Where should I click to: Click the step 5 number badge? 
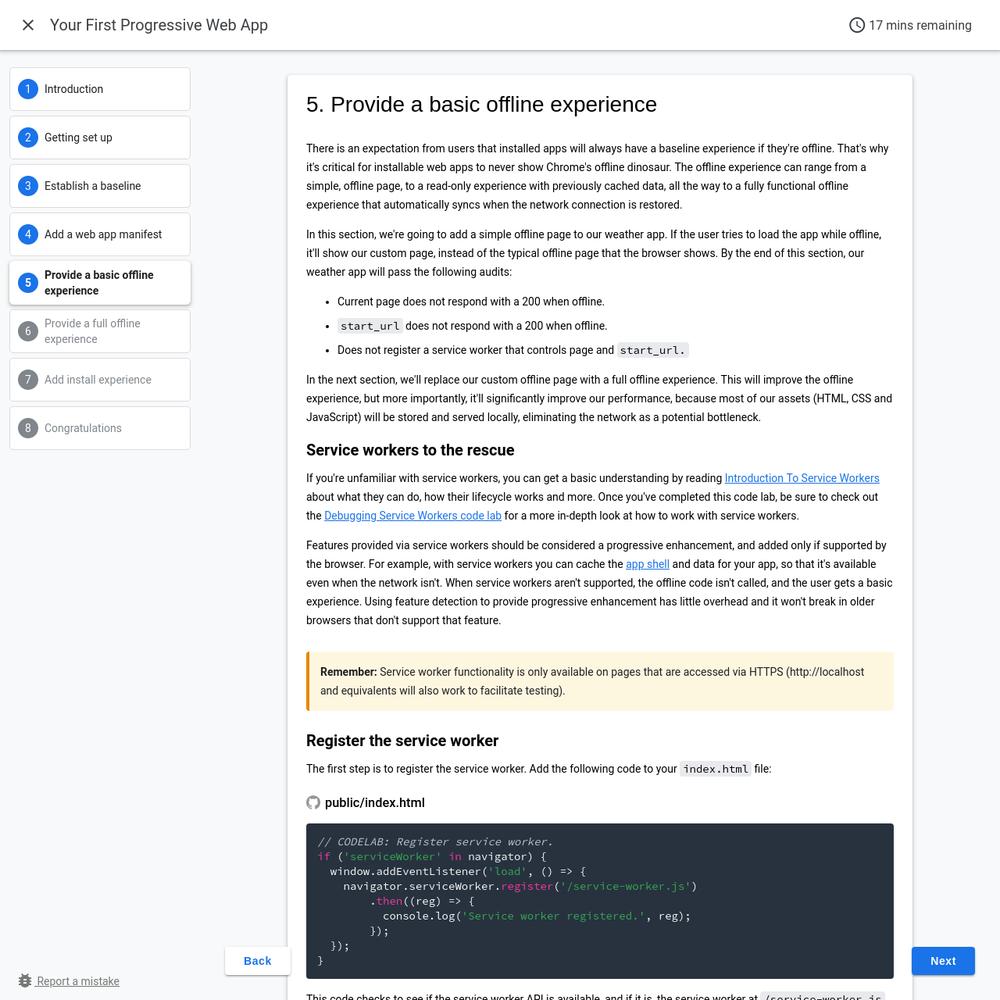[x=27, y=283]
